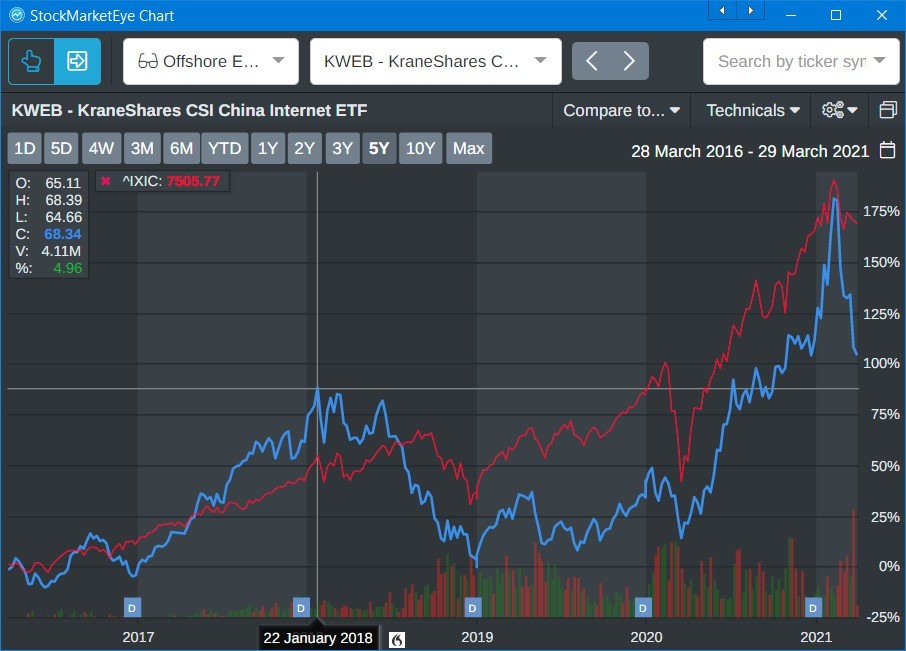906x651 pixels.
Task: Open the KWEB - KraneShares ticker dropdown
Action: 436,61
